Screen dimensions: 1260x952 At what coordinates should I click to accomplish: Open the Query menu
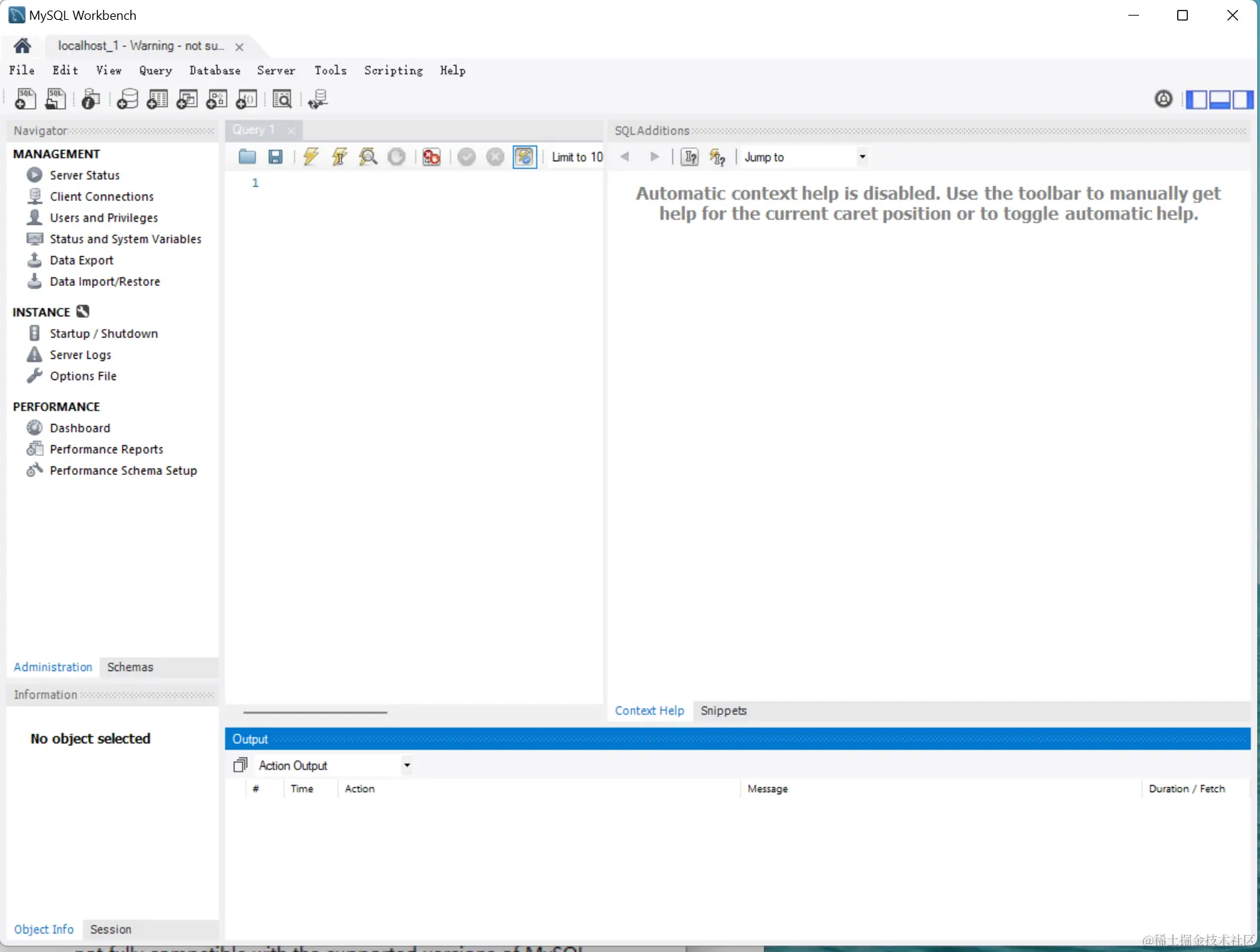(x=156, y=70)
